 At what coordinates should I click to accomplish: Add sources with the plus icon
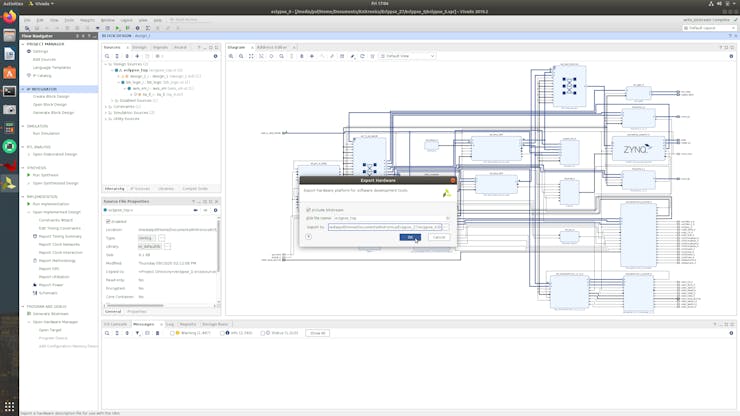tap(137, 56)
